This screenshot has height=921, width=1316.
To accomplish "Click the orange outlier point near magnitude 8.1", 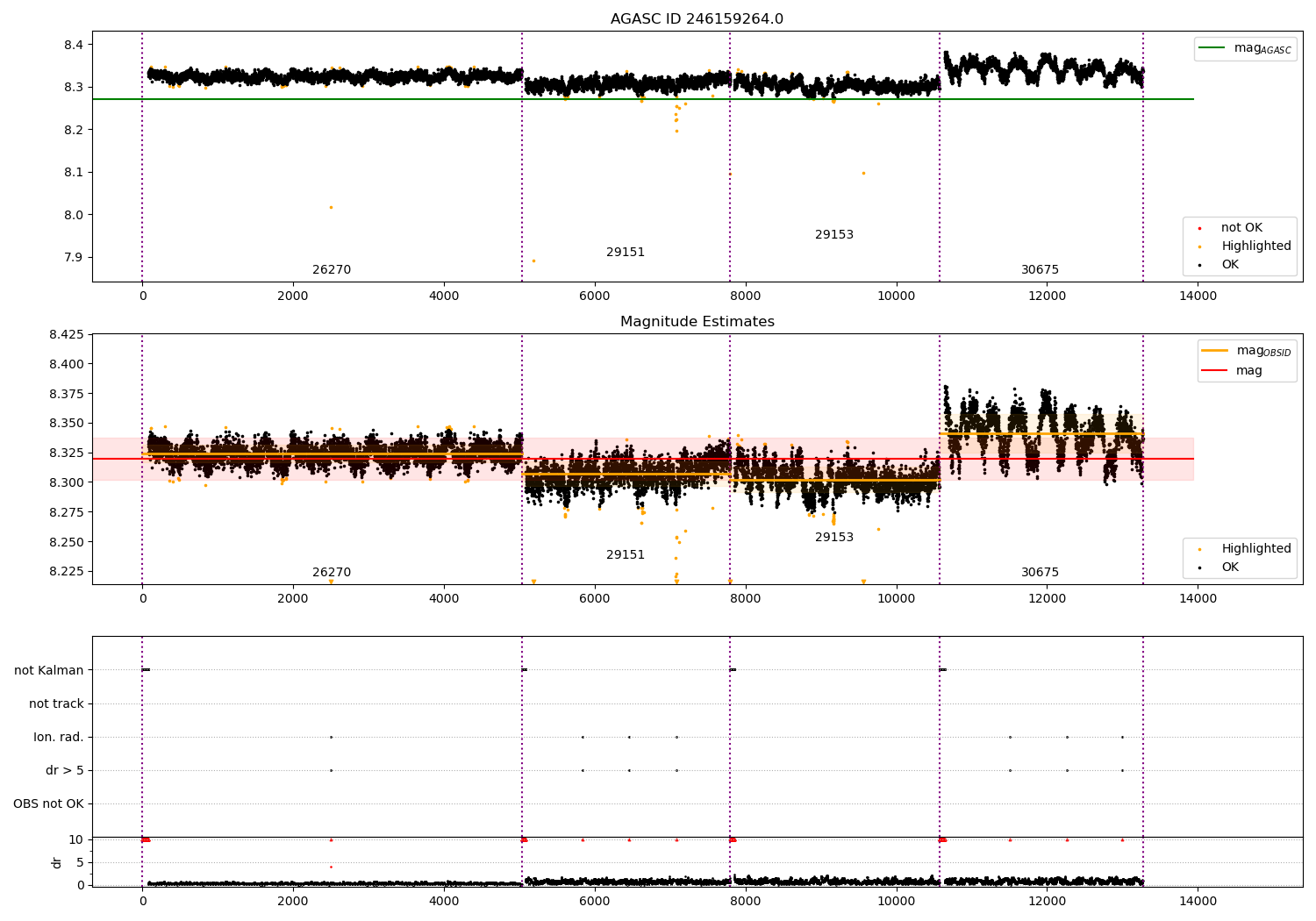I will click(x=863, y=173).
